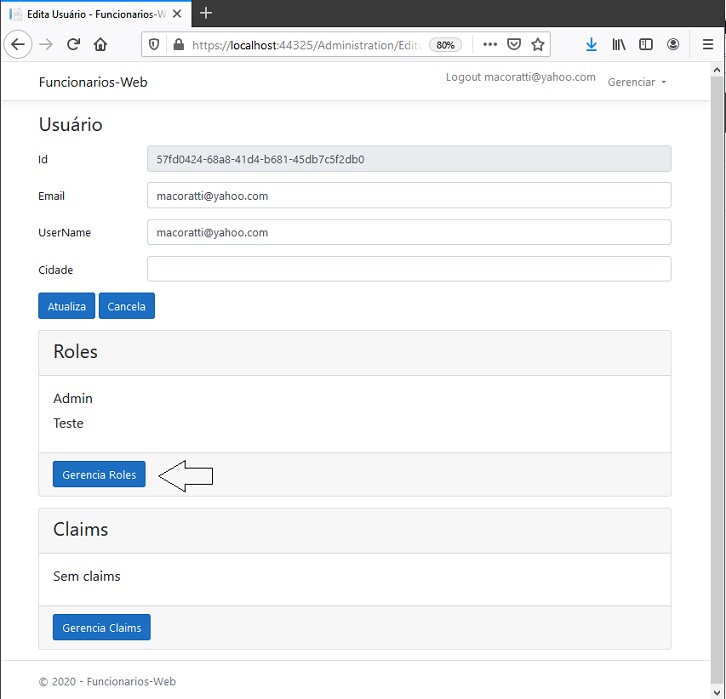The width and height of the screenshot is (726, 699).
Task: Open the browser home page
Action: tap(100, 44)
